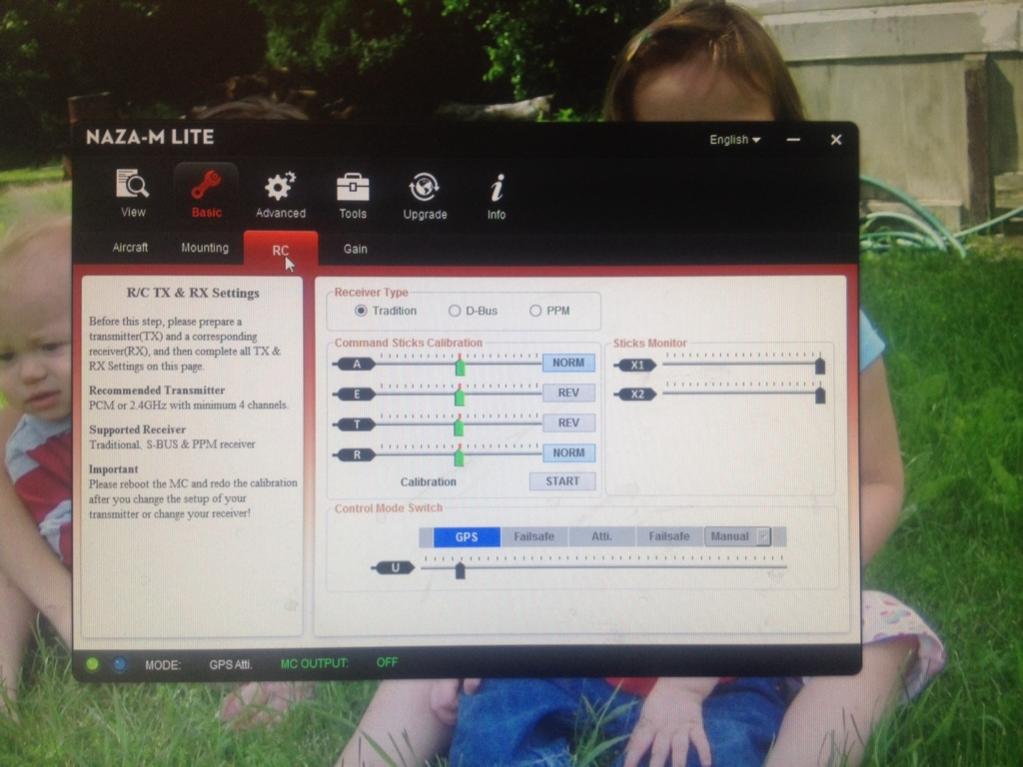Image resolution: width=1023 pixels, height=767 pixels.
Task: Click the R channel slider handle
Action: click(459, 456)
